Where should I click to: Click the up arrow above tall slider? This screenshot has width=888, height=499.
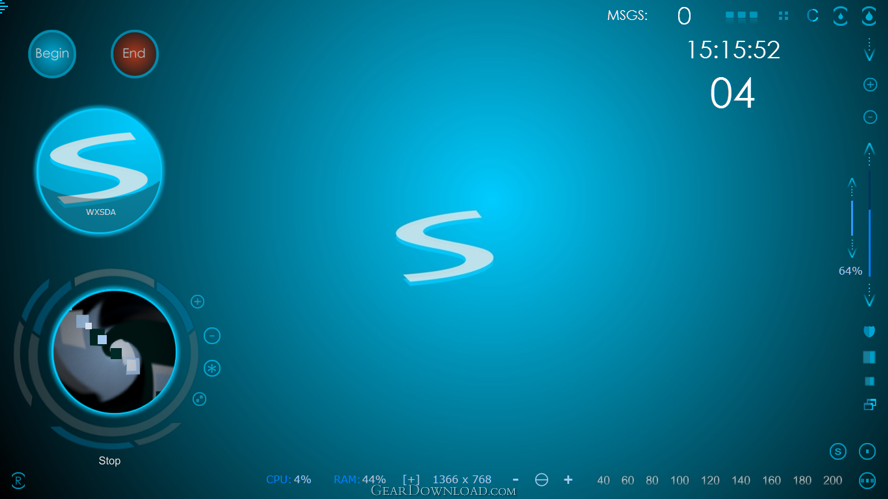[x=869, y=154]
